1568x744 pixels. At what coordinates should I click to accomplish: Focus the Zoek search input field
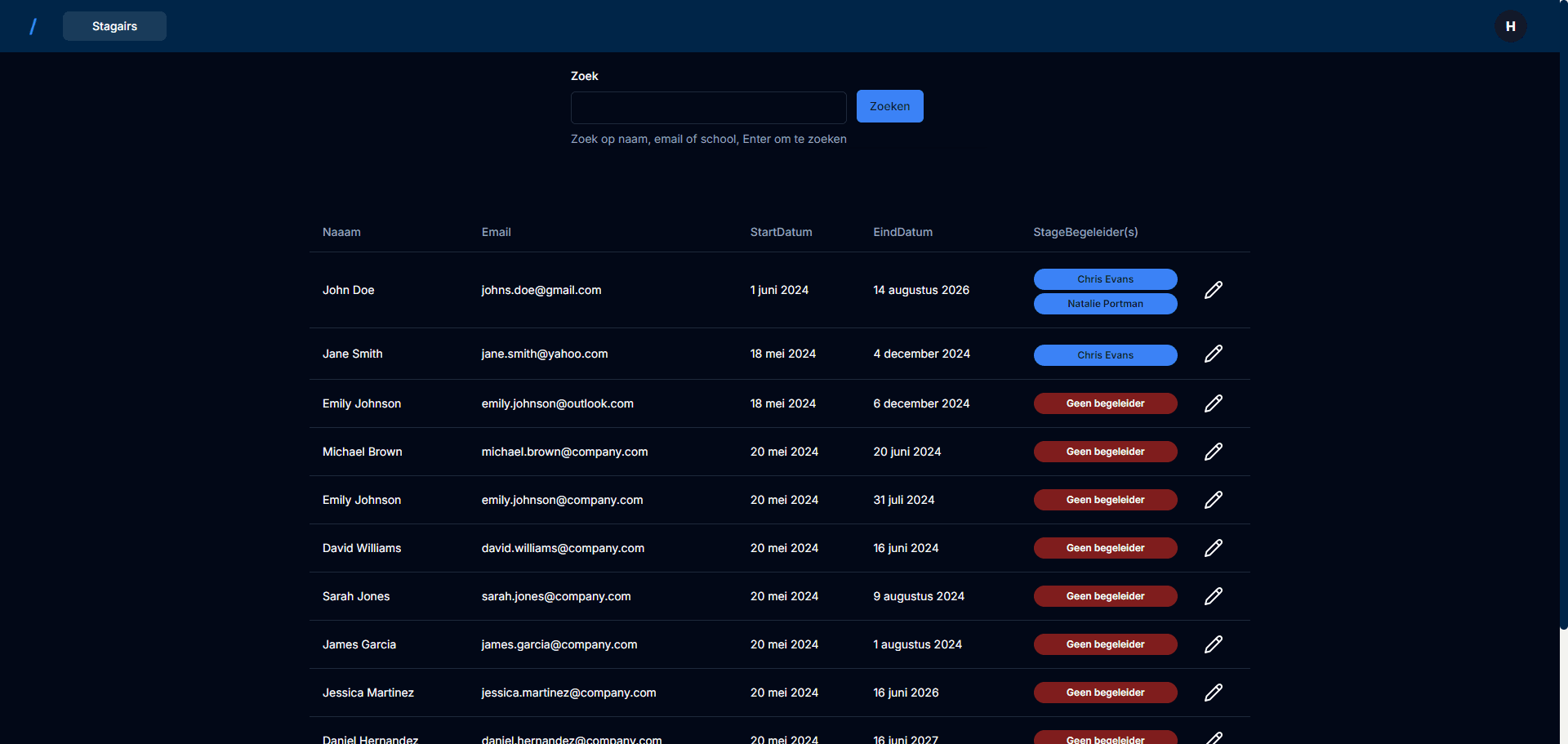point(708,107)
